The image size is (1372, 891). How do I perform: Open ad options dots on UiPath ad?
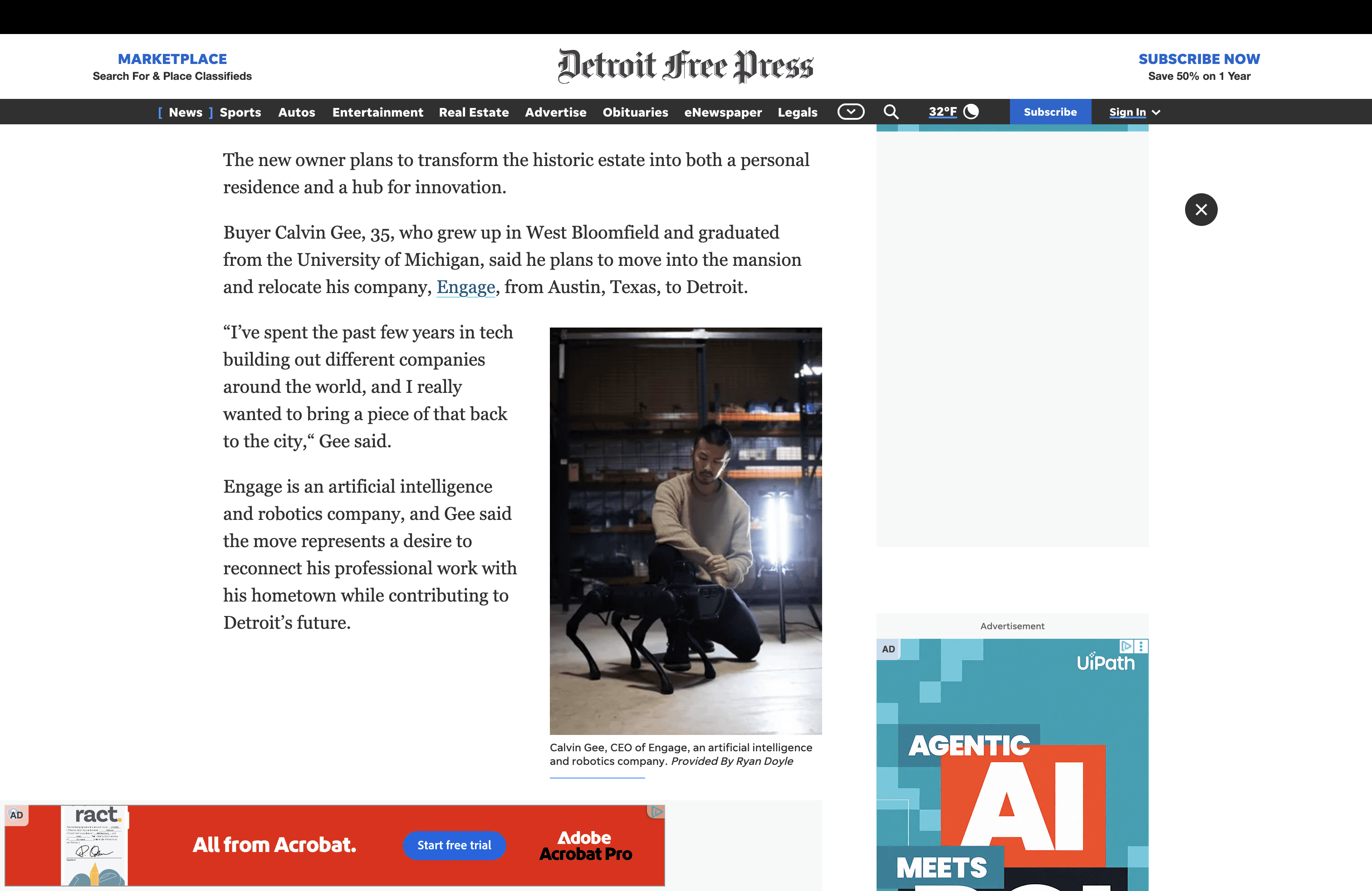[1142, 646]
